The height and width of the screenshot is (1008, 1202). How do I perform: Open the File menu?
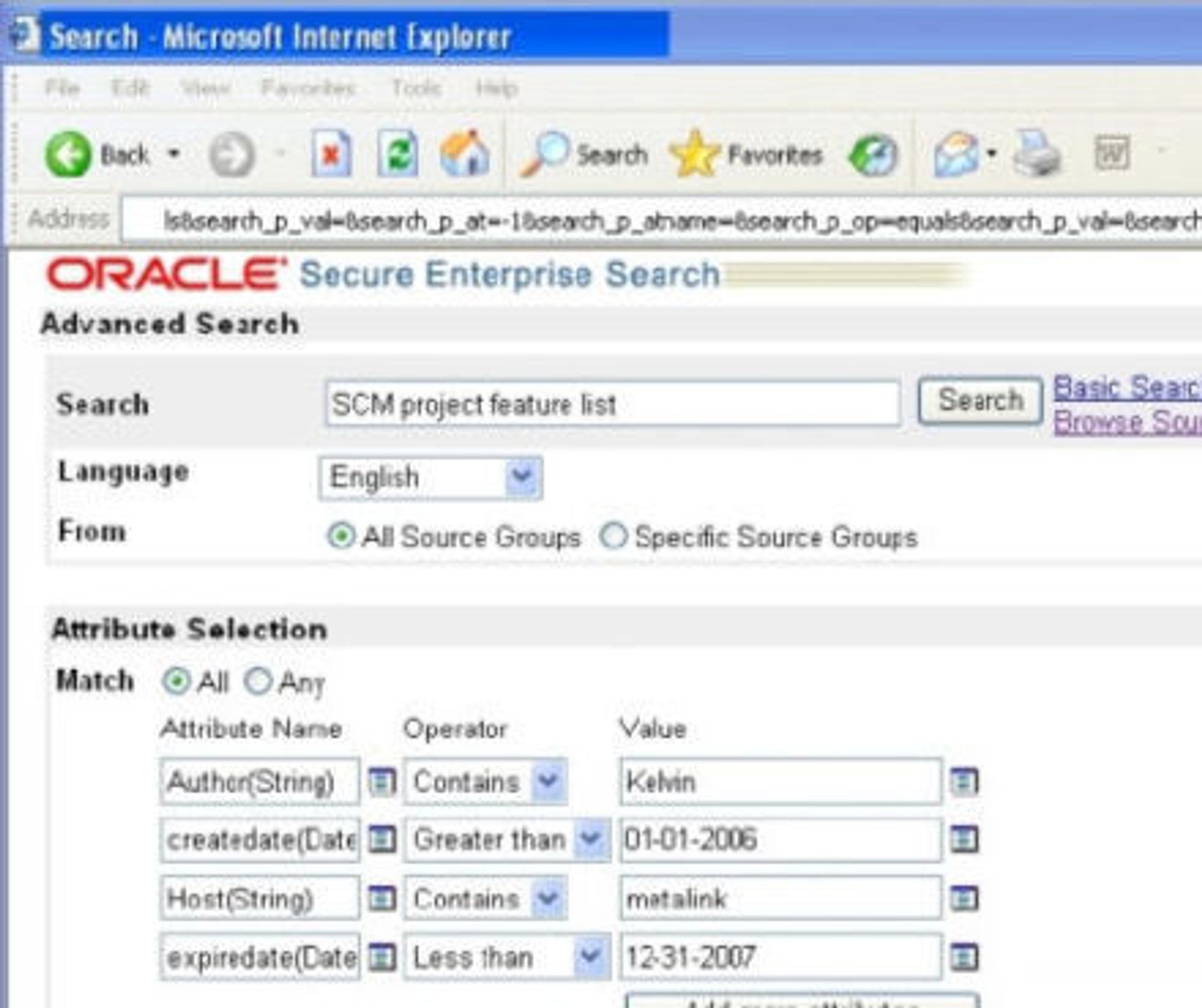[x=63, y=88]
